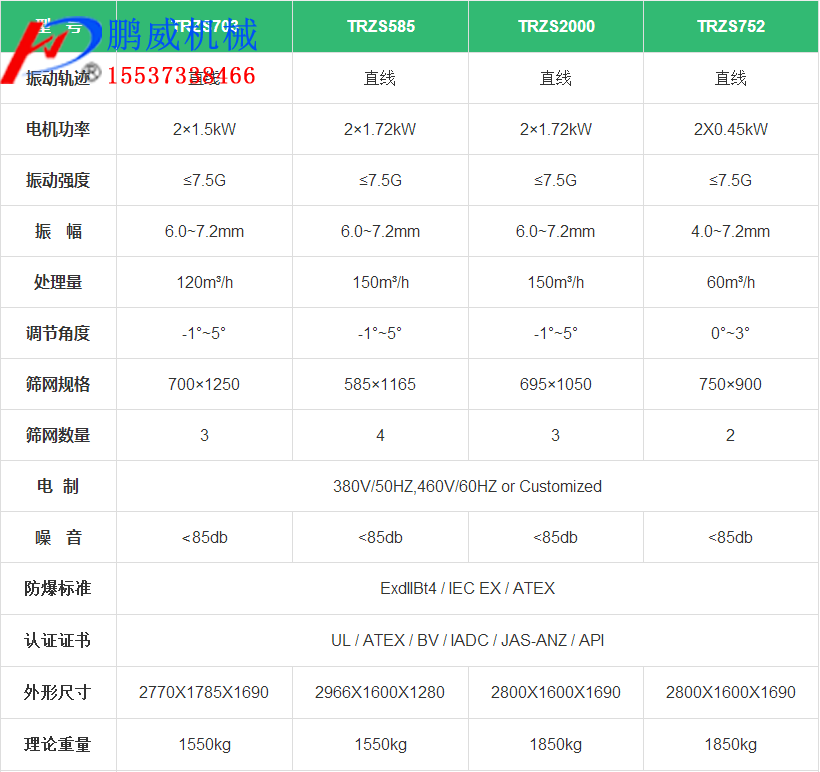Image resolution: width=820 pixels, height=772 pixels.
Task: Click the TRZS703 model header
Action: coord(204,26)
